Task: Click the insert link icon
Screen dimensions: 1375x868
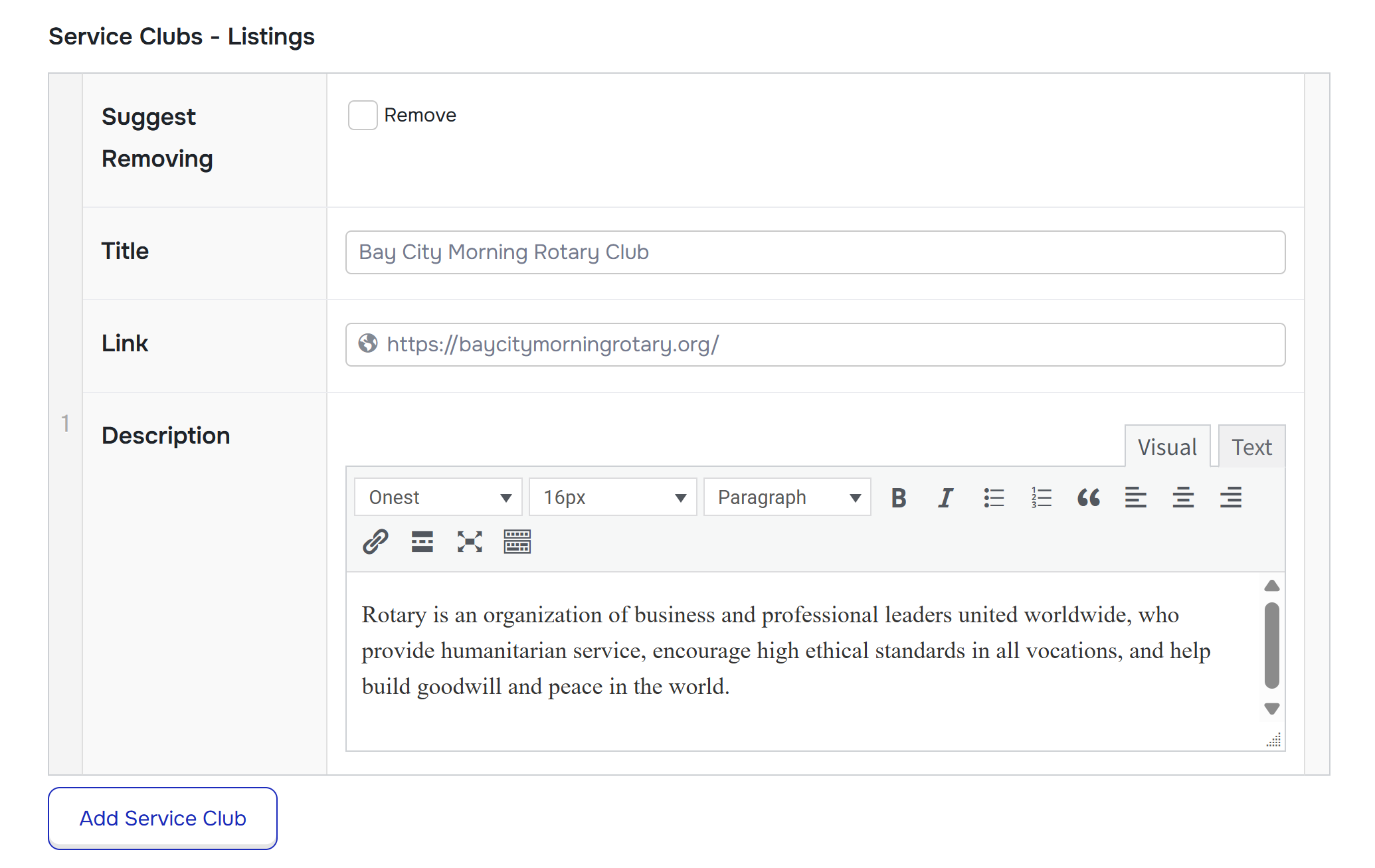Action: (375, 542)
